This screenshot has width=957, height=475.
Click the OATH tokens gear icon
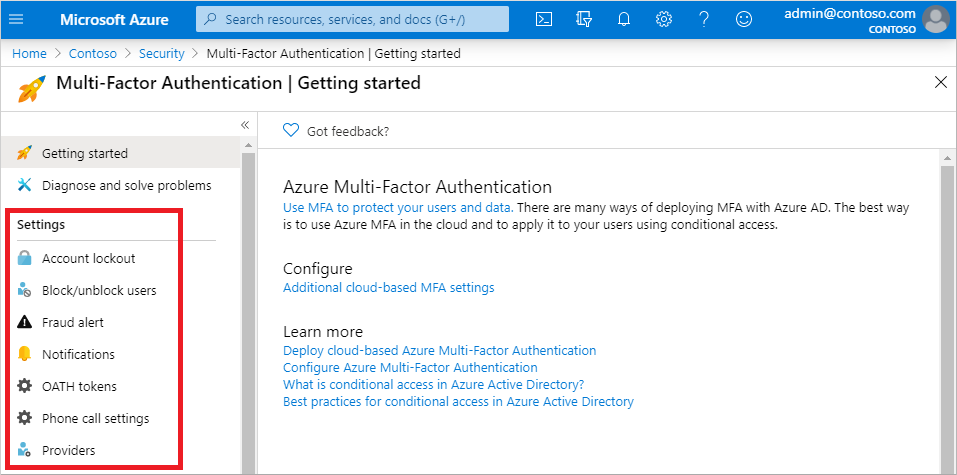pyautogui.click(x=24, y=386)
